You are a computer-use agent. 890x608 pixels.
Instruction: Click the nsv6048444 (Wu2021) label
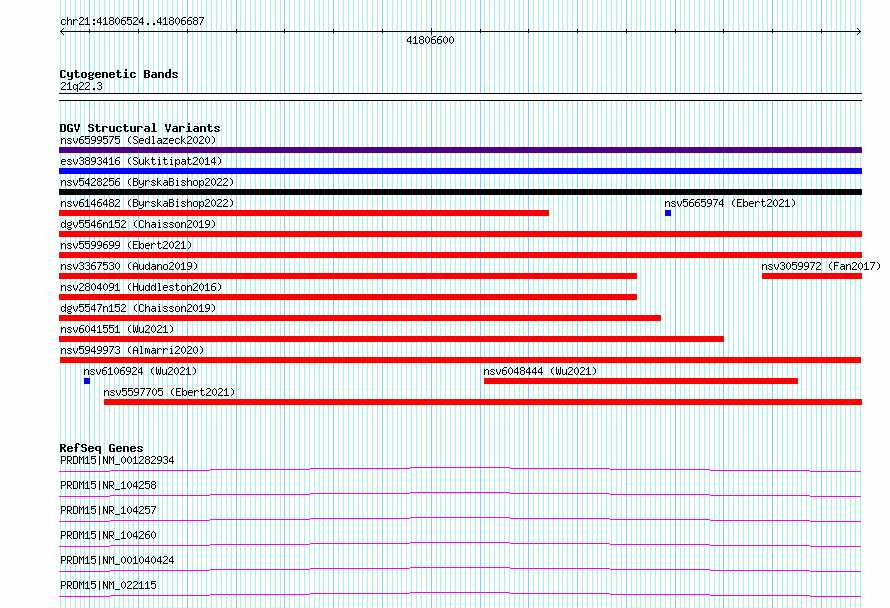click(540, 371)
